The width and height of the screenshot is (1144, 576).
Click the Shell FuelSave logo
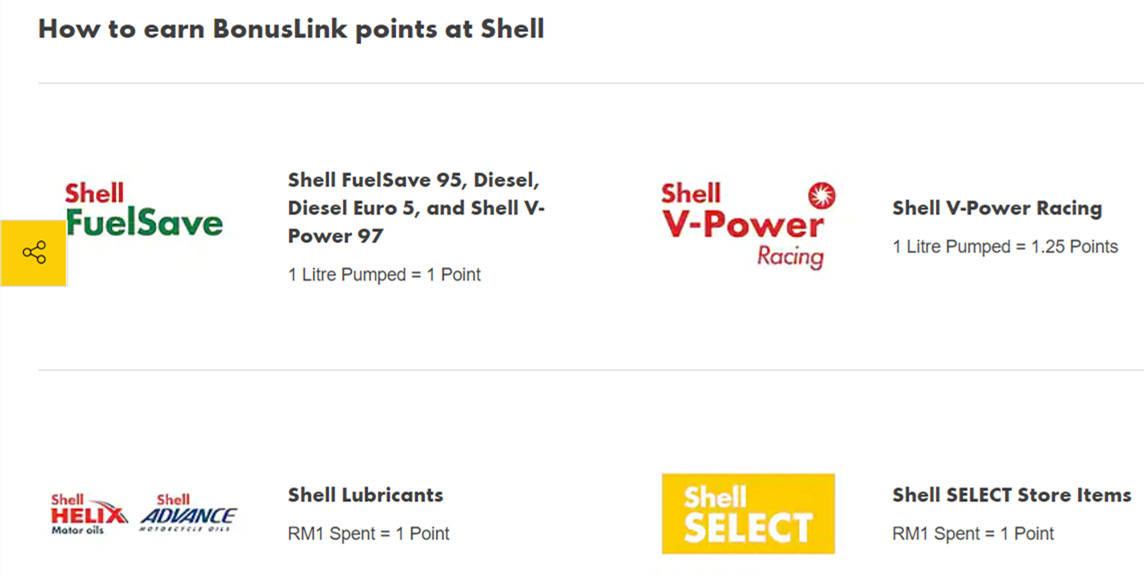click(x=144, y=210)
